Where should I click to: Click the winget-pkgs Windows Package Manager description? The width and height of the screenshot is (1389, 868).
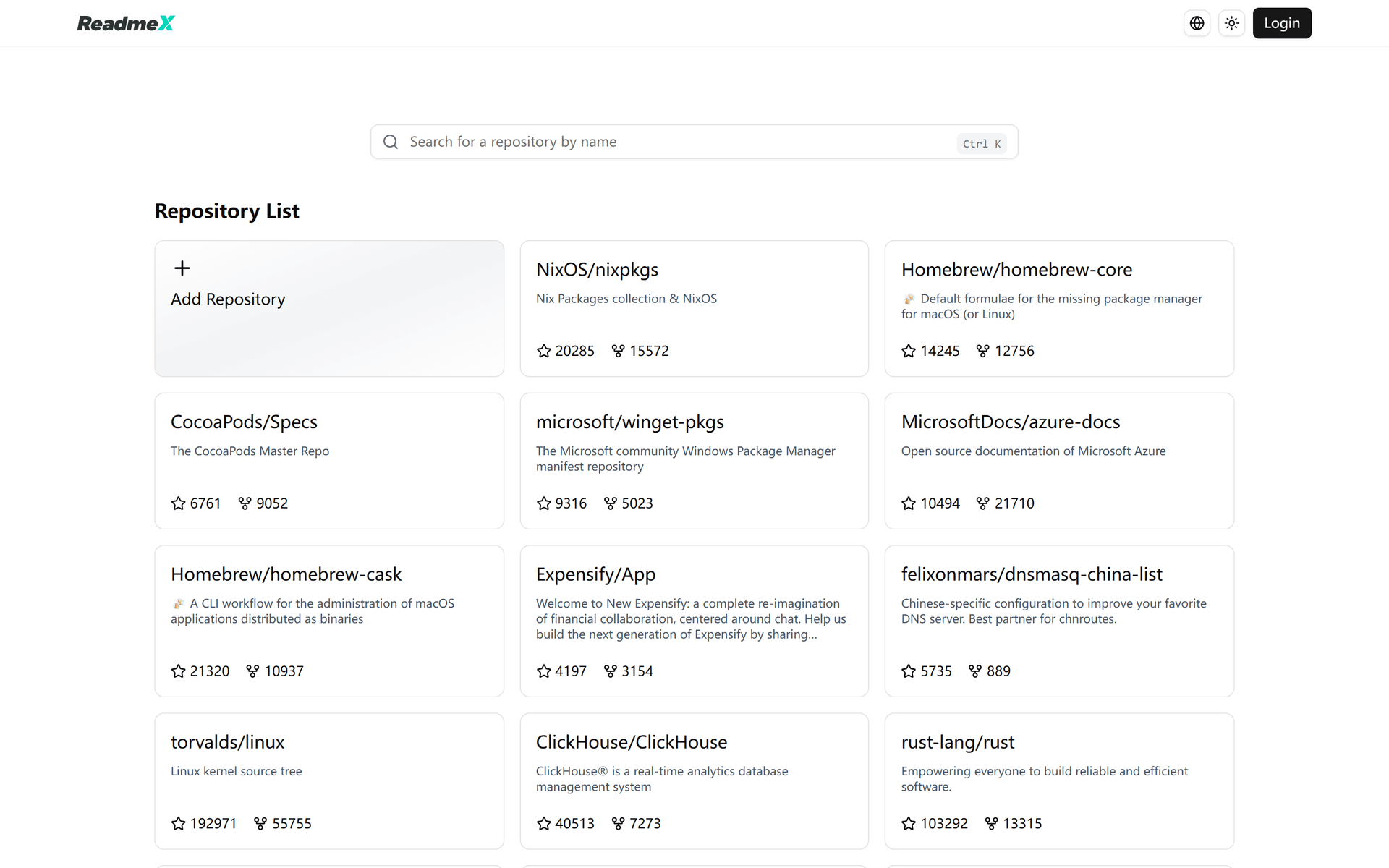(686, 459)
